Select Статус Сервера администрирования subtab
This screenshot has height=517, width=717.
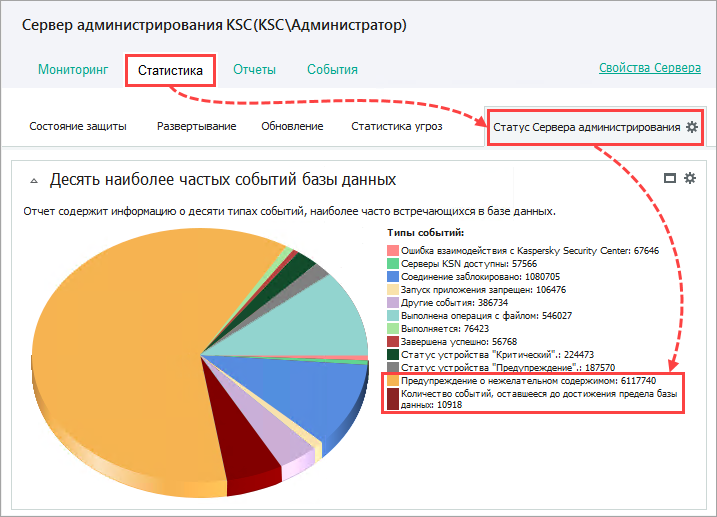tap(587, 127)
